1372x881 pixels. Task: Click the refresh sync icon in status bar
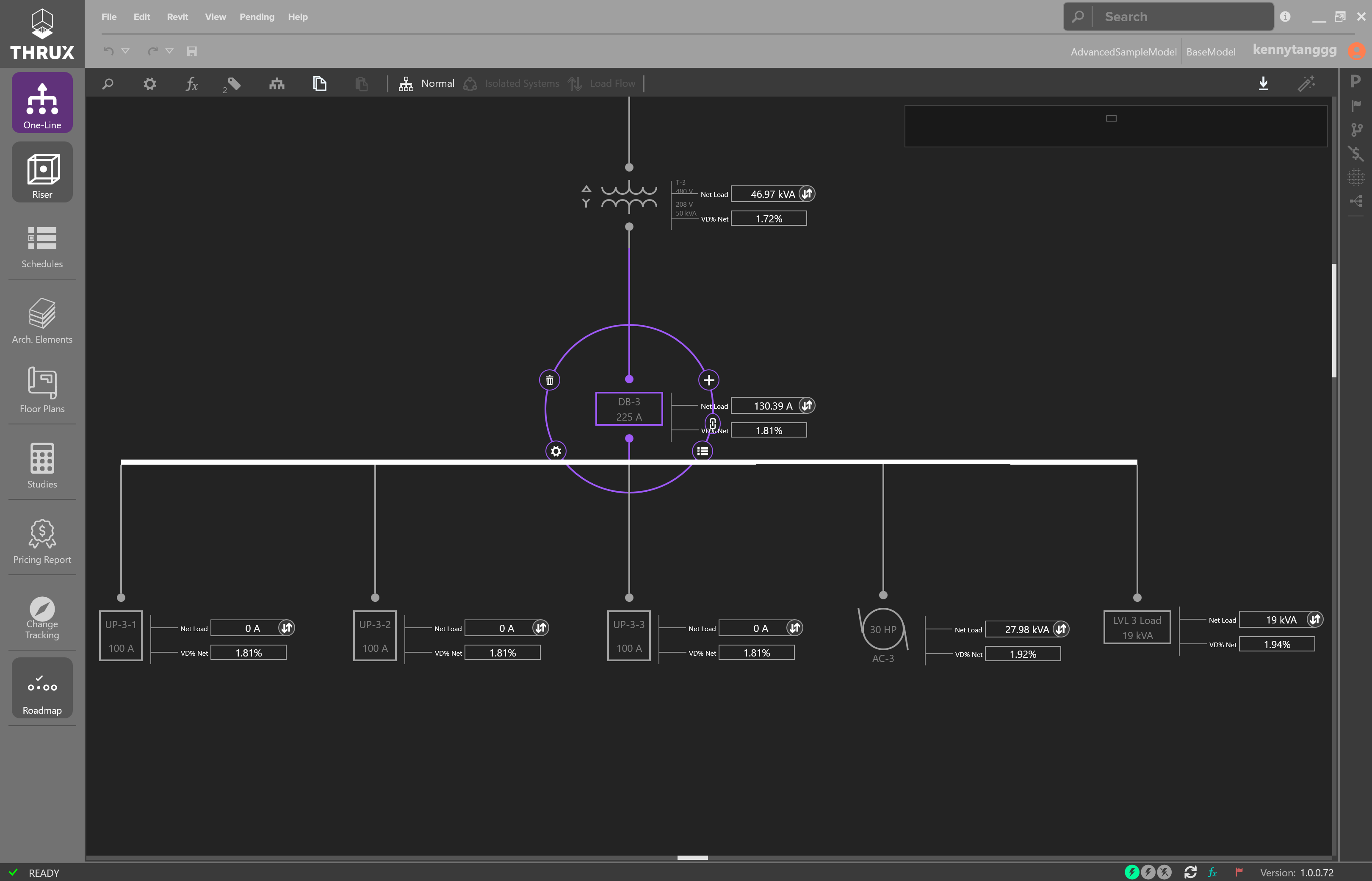[1191, 873]
